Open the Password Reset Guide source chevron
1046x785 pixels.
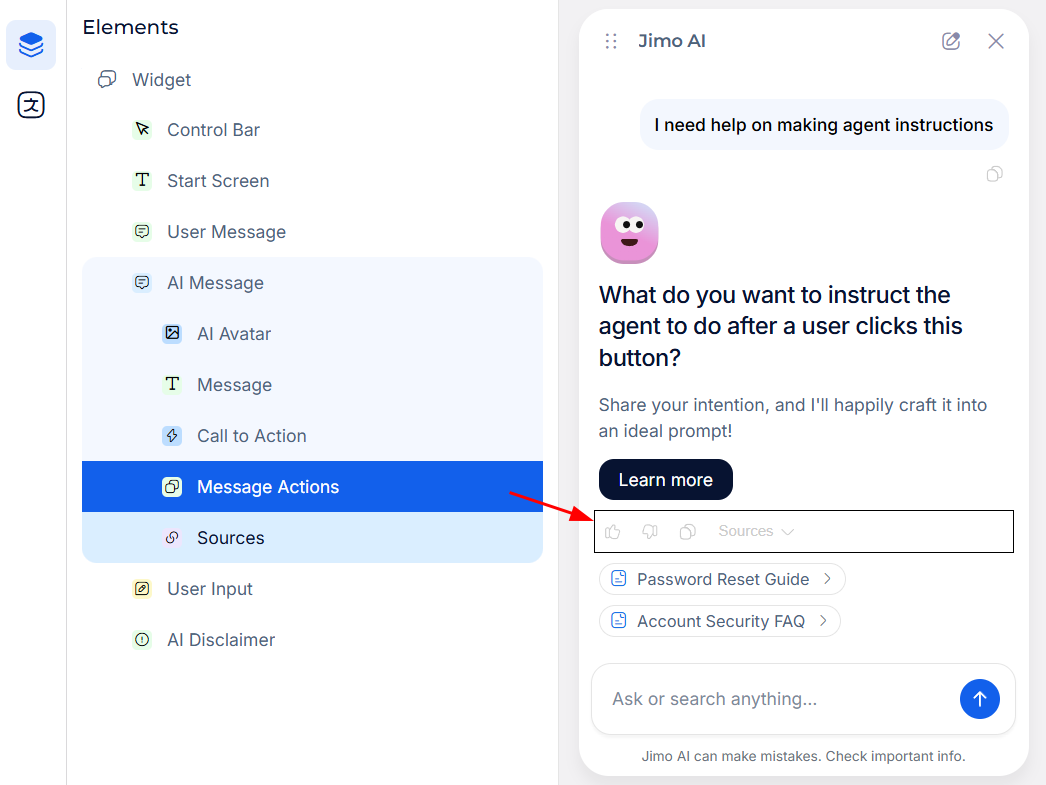(827, 579)
